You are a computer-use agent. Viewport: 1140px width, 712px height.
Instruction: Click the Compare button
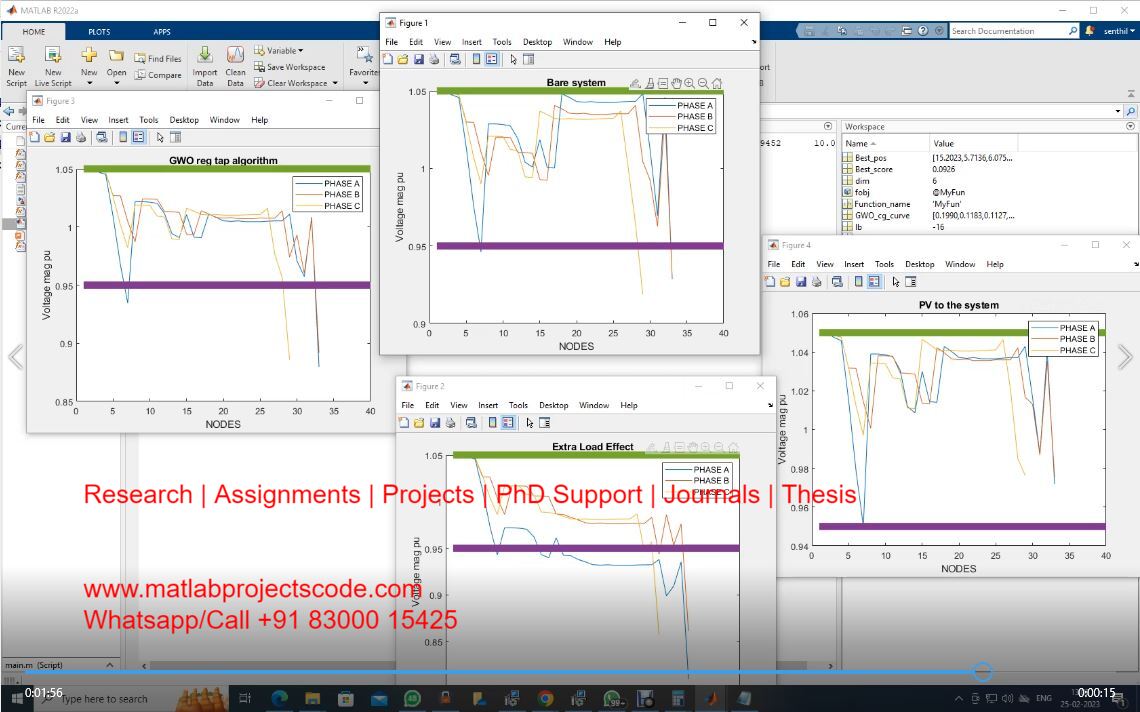coord(158,75)
